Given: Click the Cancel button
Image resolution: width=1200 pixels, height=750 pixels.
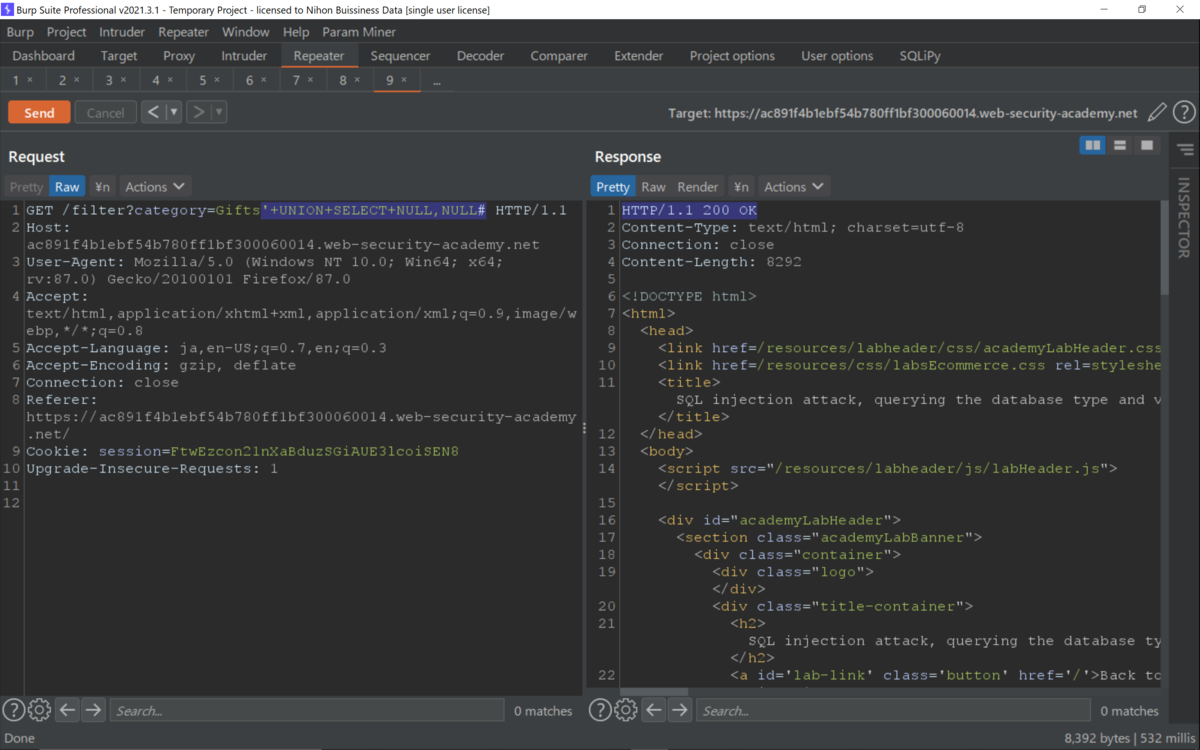Looking at the screenshot, I should (x=105, y=112).
